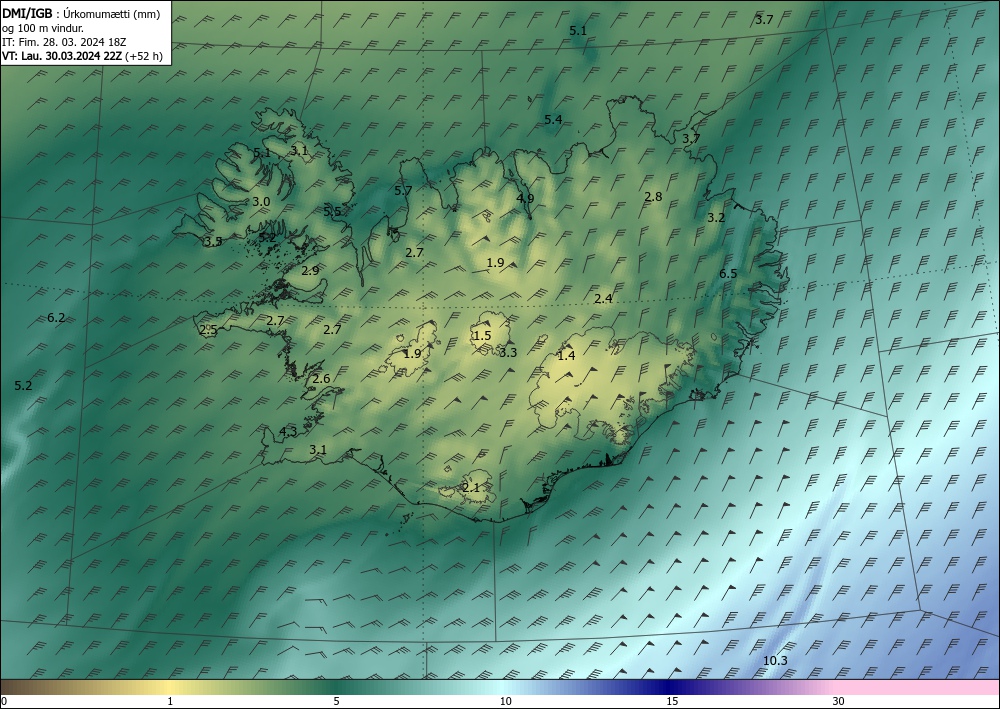Click the 5.4 value on the map
This screenshot has height=709, width=1000.
(553, 119)
